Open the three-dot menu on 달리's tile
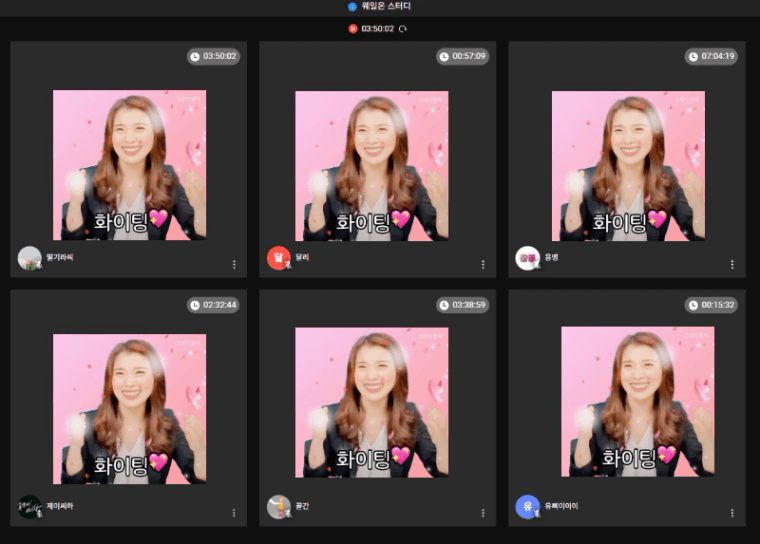 483,264
